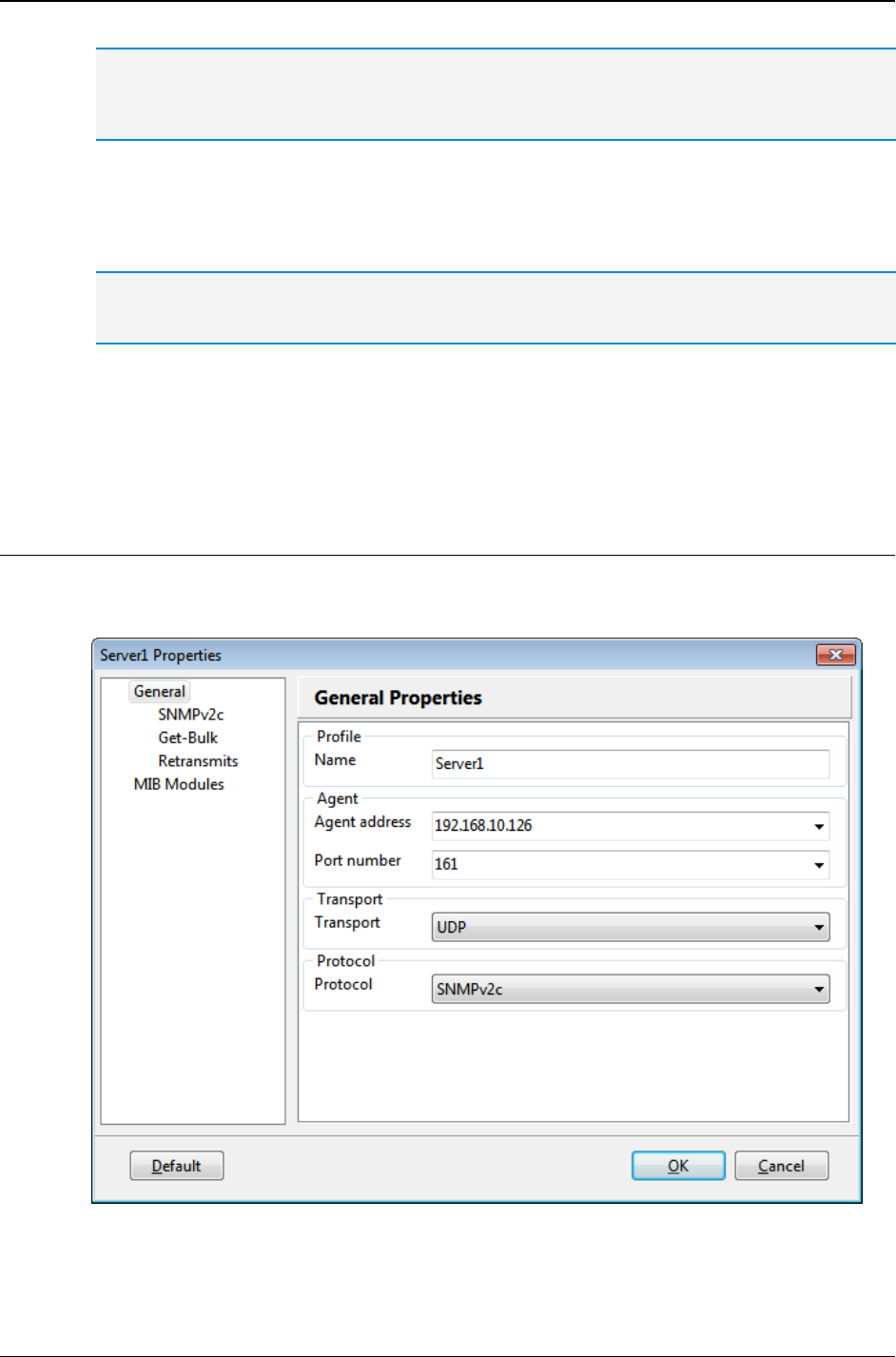Click the Cancel button

pyautogui.click(x=782, y=1166)
